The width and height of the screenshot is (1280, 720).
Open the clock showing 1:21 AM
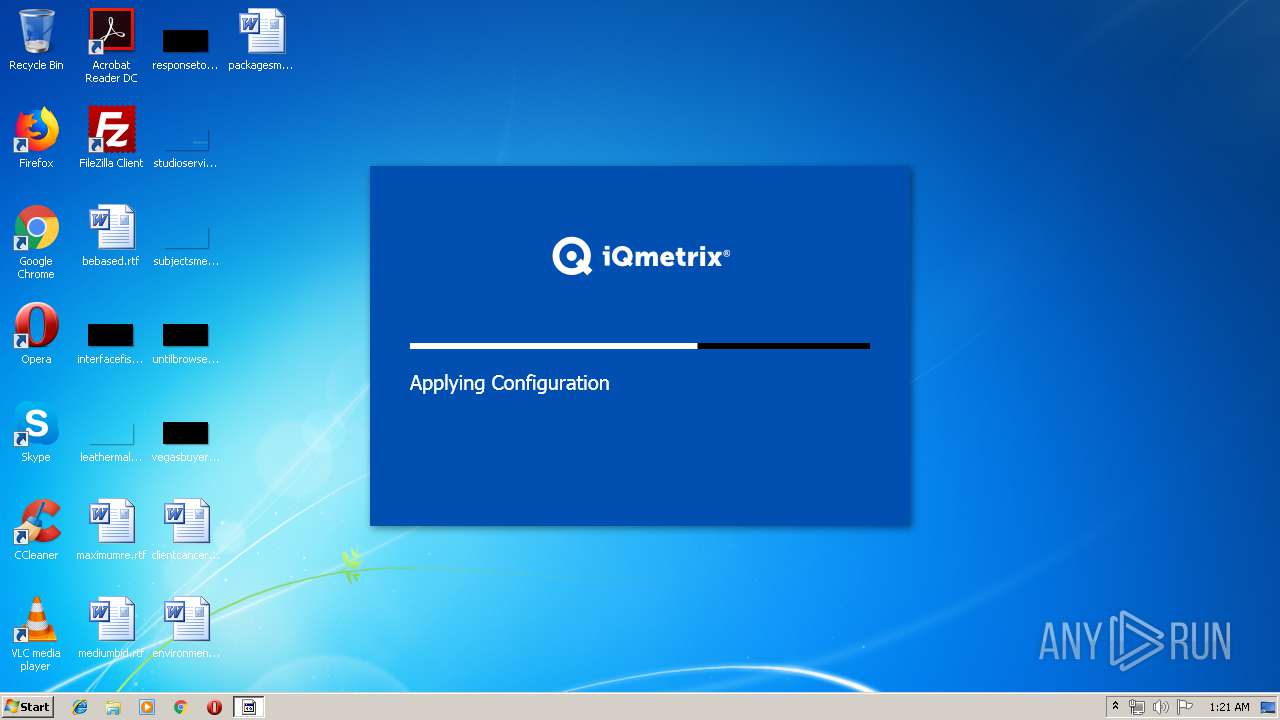(x=1229, y=707)
